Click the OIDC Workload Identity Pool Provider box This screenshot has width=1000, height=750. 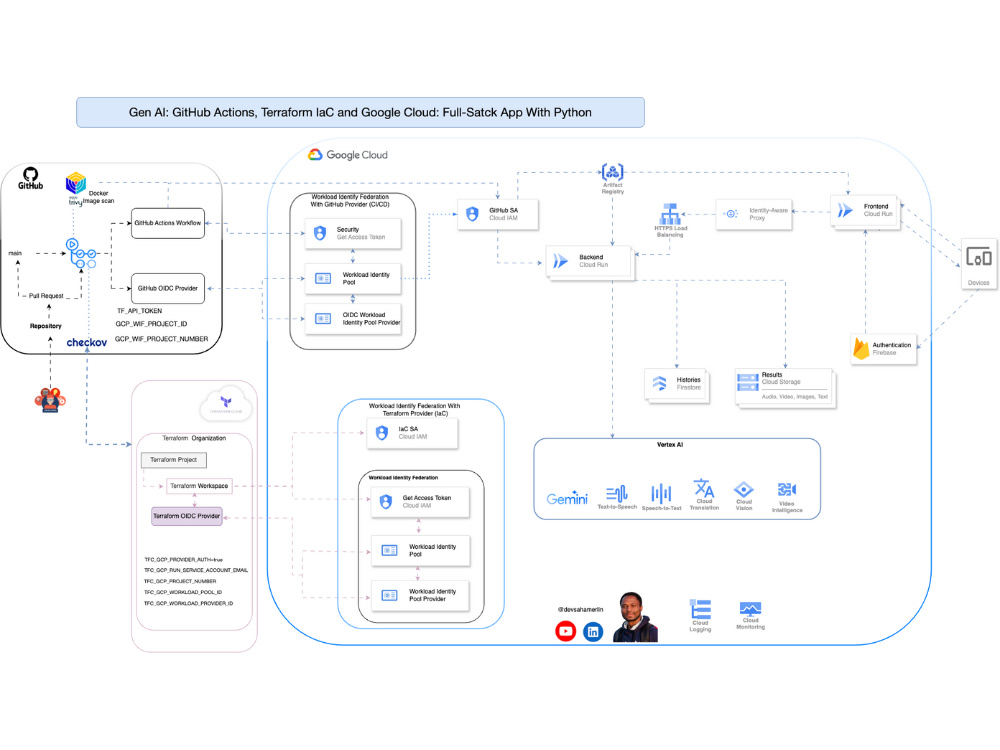pos(353,318)
